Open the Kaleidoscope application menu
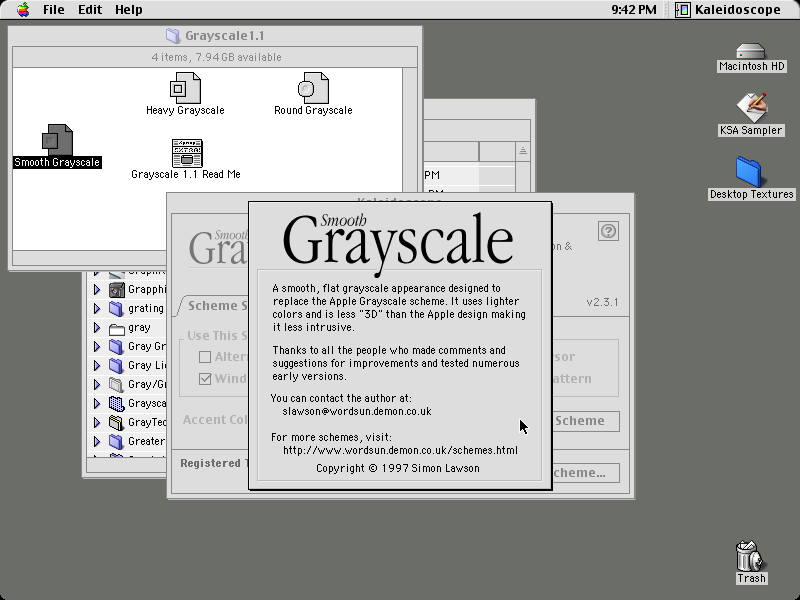Viewport: 800px width, 600px height. [728, 10]
